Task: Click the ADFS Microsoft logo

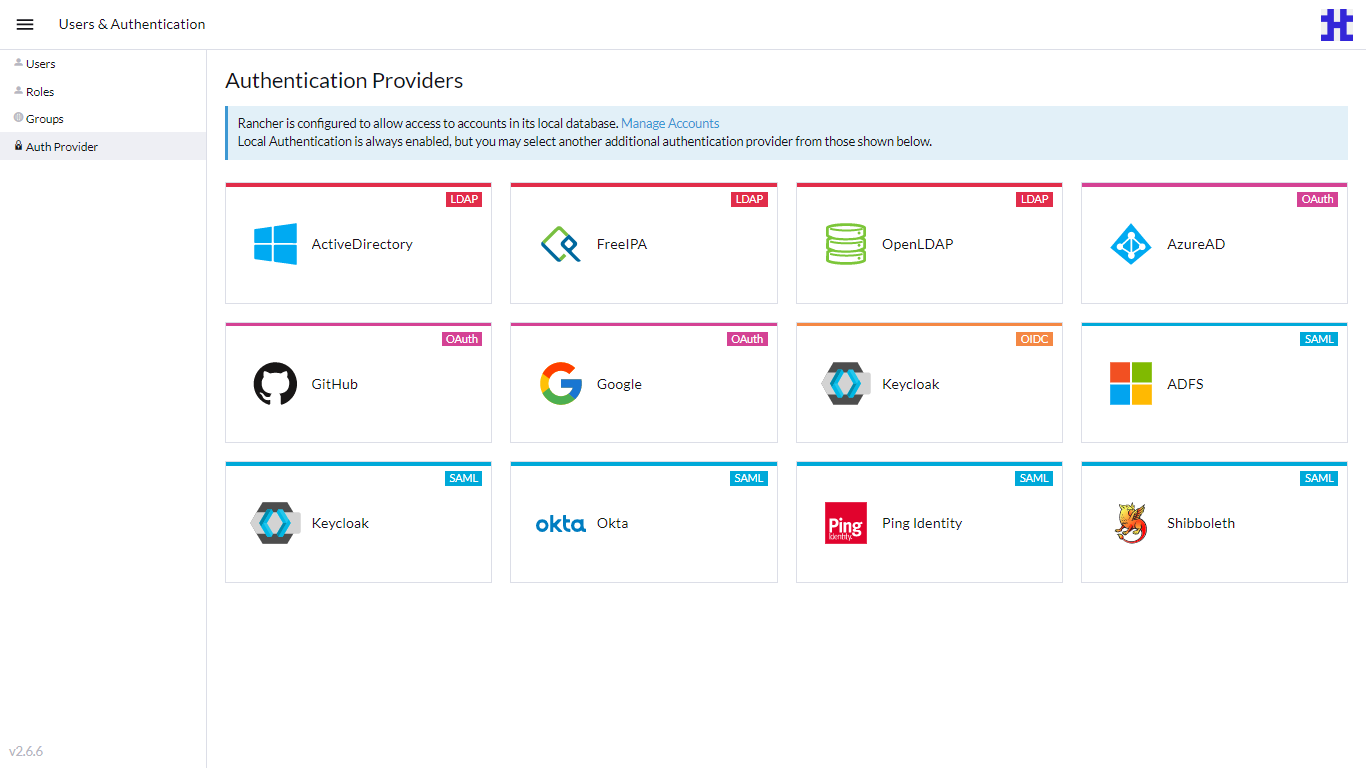Action: pyautogui.click(x=1131, y=384)
